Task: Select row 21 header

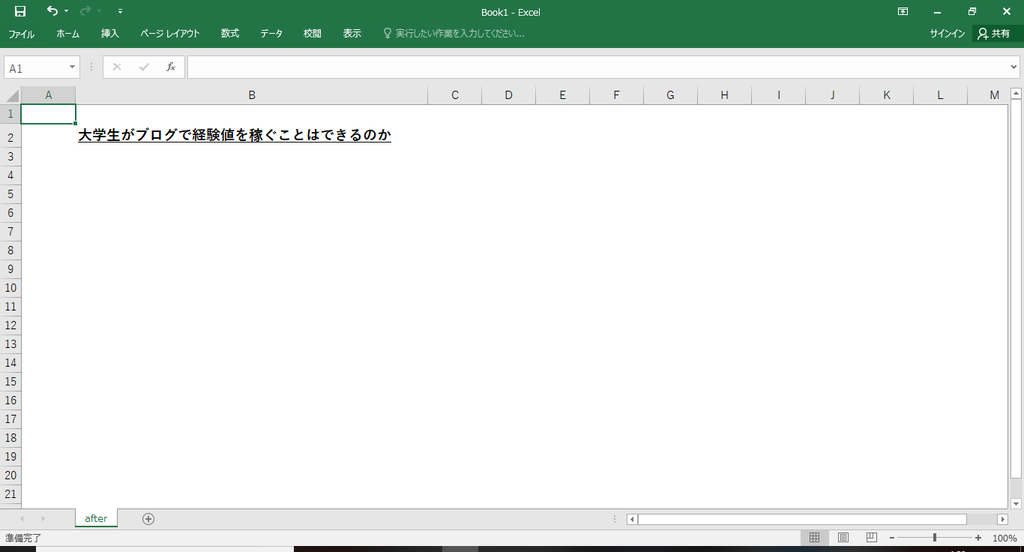Action: point(10,494)
